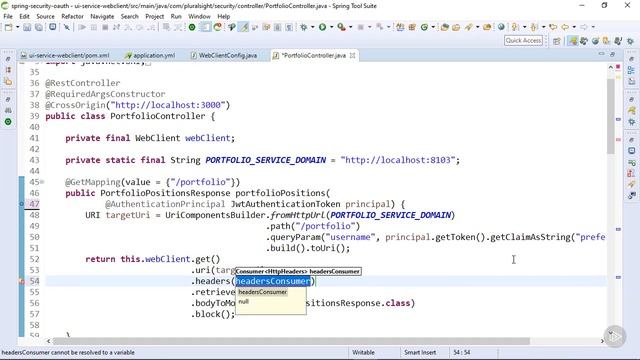Screen dimensions: 640x360
Task: Expand the Run configurations dropdown arrow
Action: tap(331, 27)
